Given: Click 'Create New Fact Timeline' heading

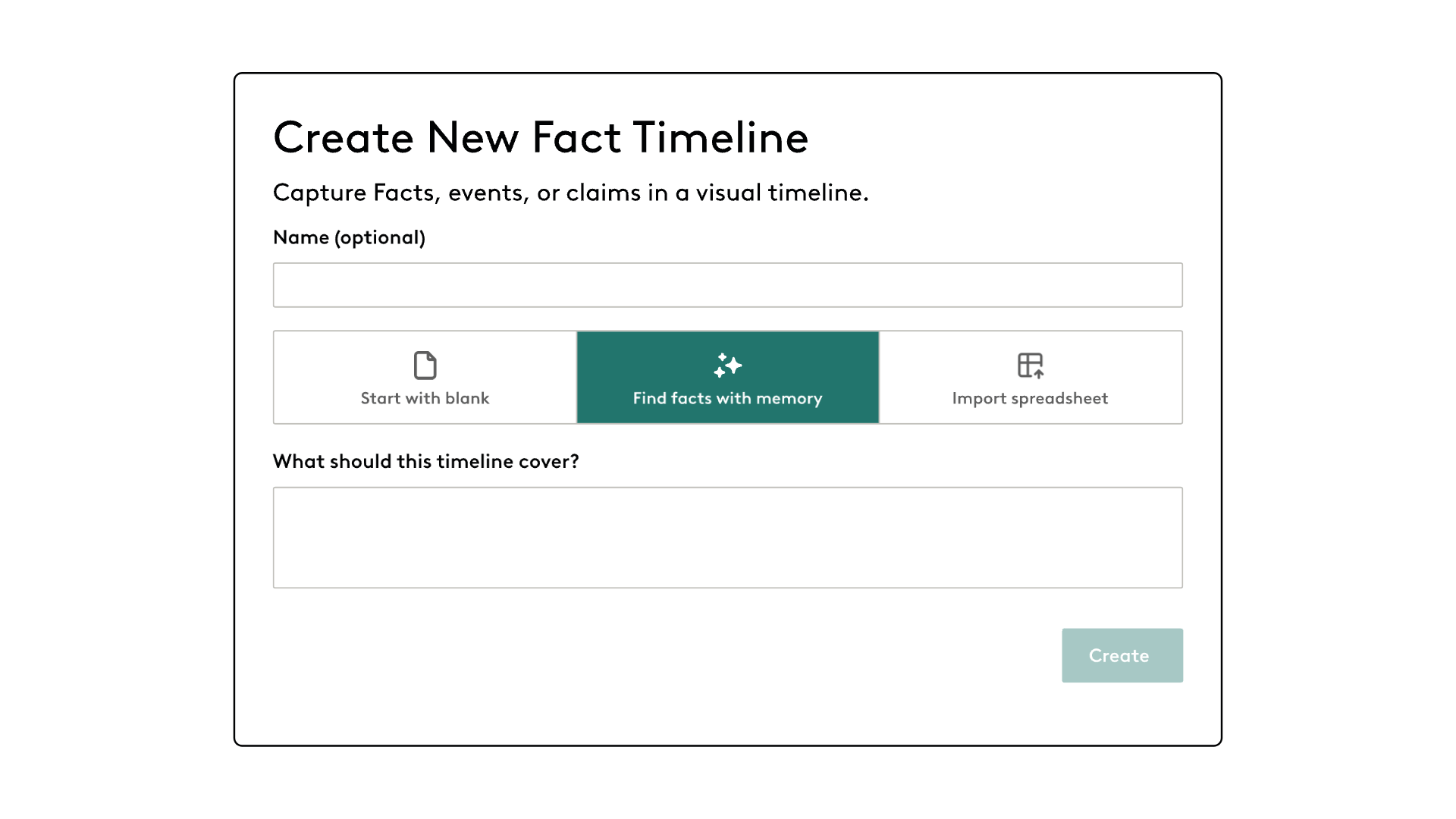Looking at the screenshot, I should [x=541, y=137].
